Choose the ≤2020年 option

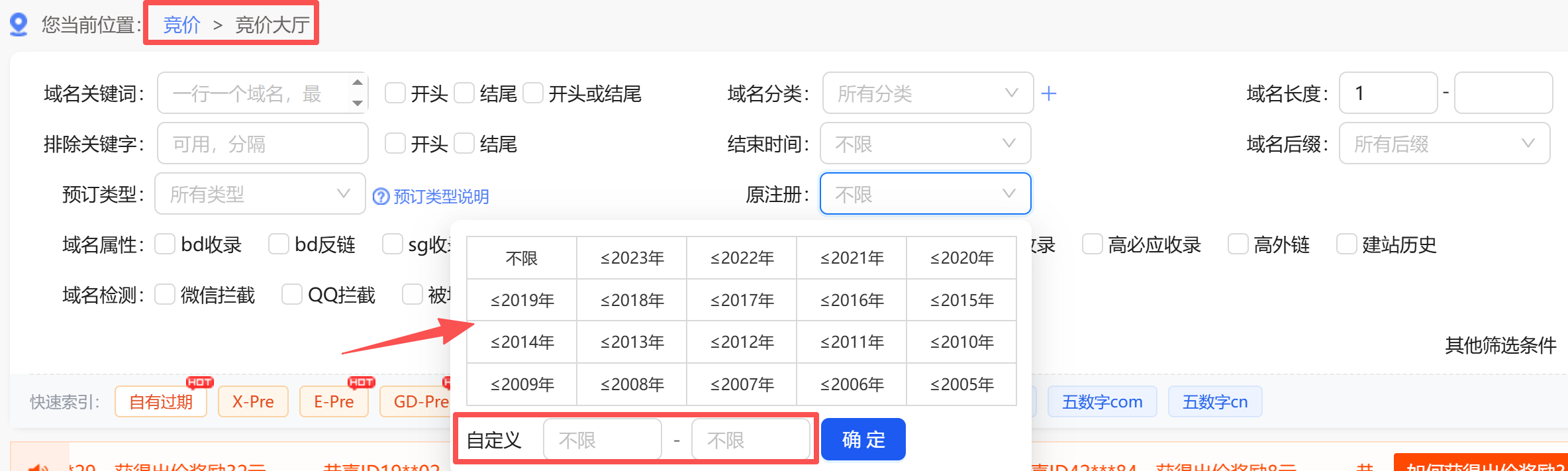[961, 258]
